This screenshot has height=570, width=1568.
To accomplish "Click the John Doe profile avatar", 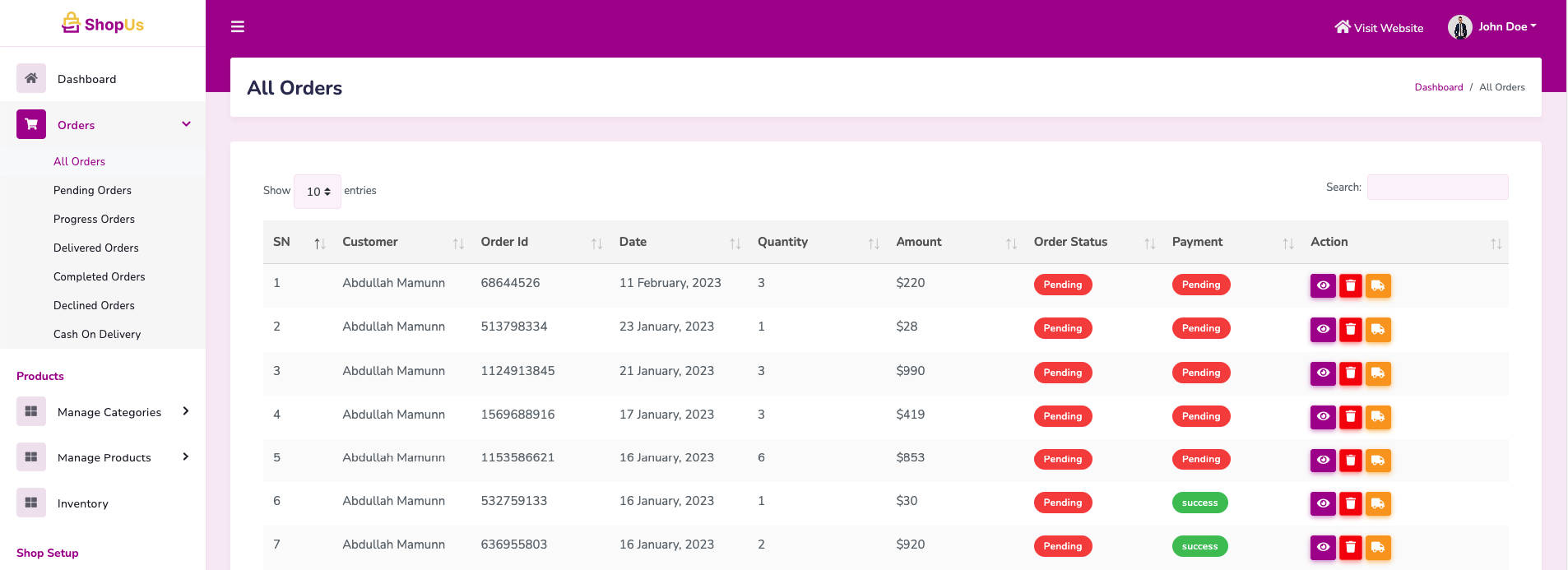I will point(1459,27).
